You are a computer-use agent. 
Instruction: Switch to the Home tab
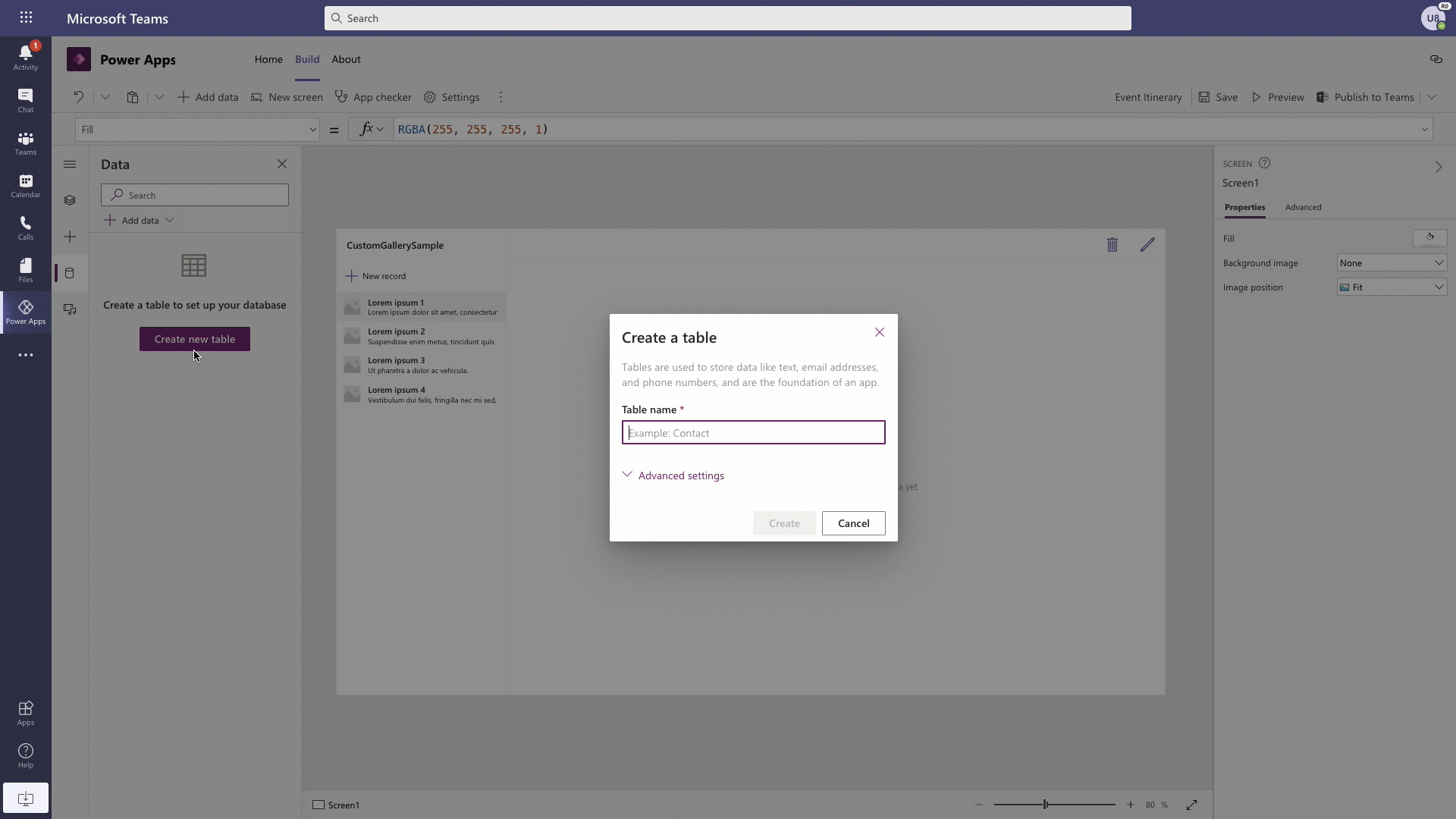(x=268, y=59)
